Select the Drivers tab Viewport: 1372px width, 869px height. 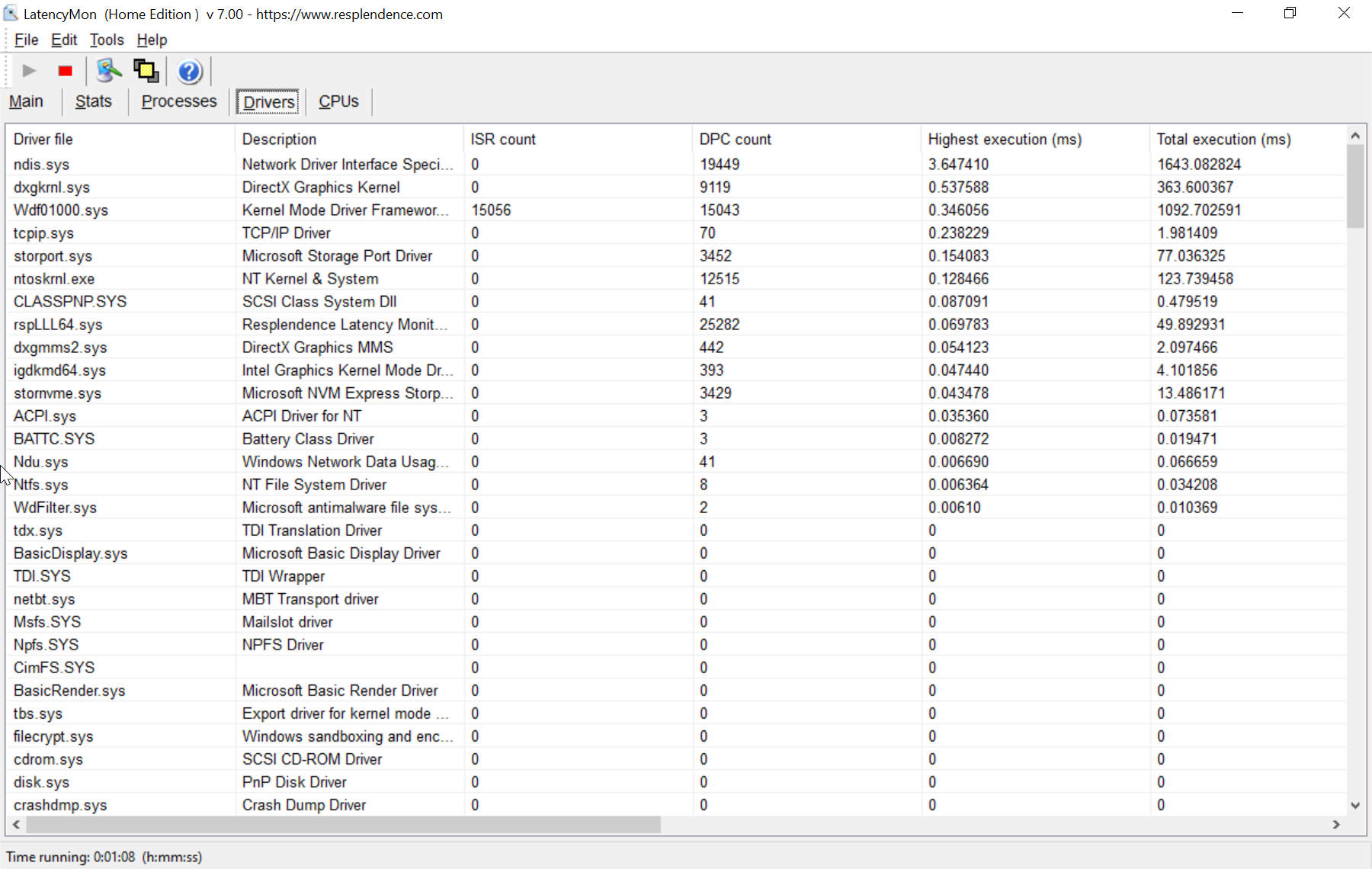[x=268, y=102]
